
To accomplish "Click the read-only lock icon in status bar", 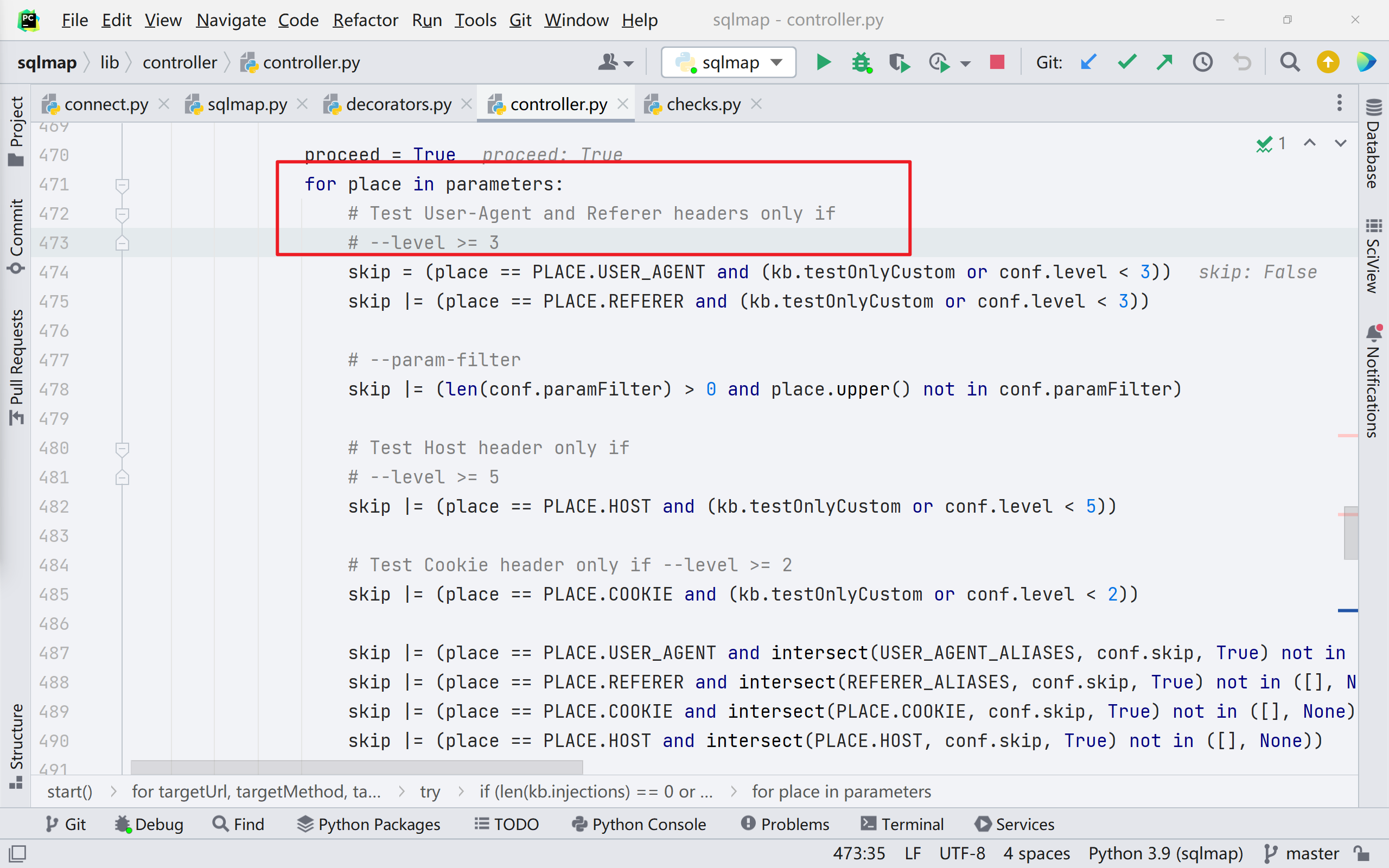I will click(1361, 854).
